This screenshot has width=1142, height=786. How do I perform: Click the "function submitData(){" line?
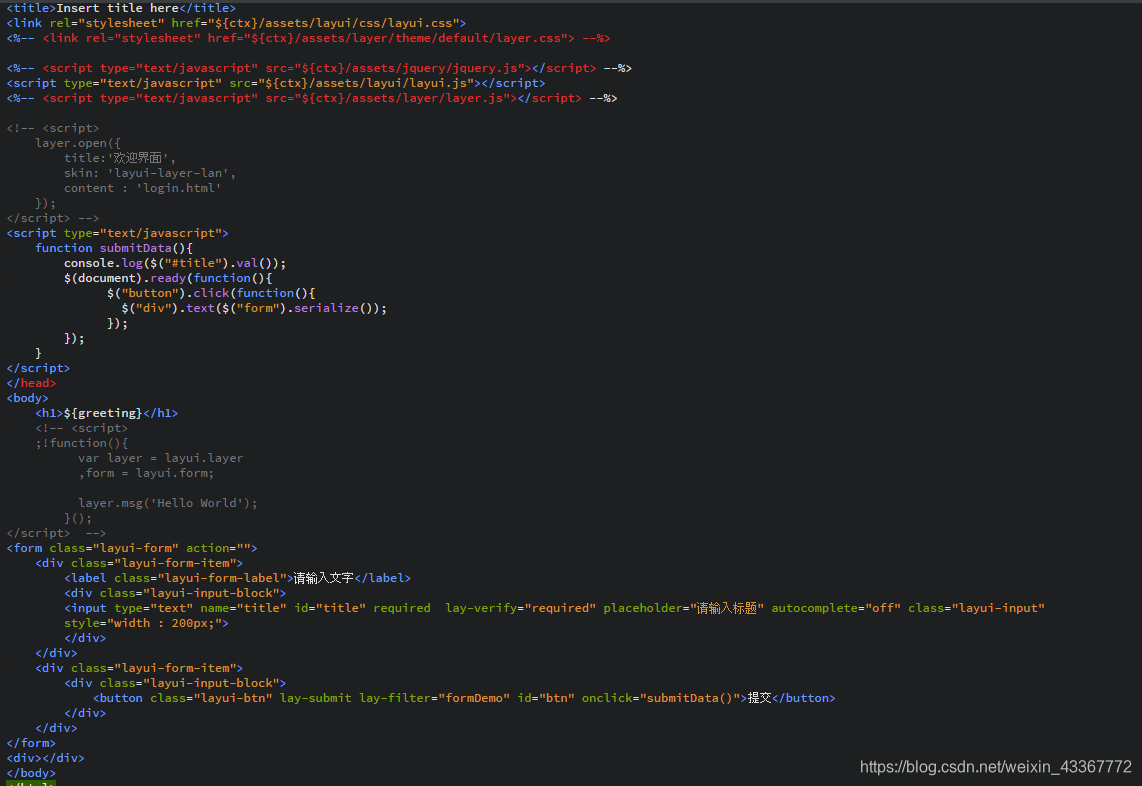(x=114, y=248)
